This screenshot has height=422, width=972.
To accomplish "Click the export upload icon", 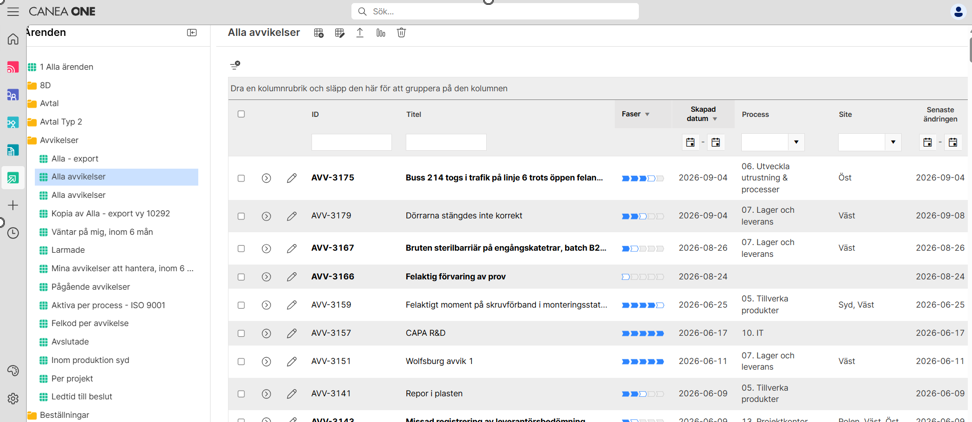I will coord(360,33).
